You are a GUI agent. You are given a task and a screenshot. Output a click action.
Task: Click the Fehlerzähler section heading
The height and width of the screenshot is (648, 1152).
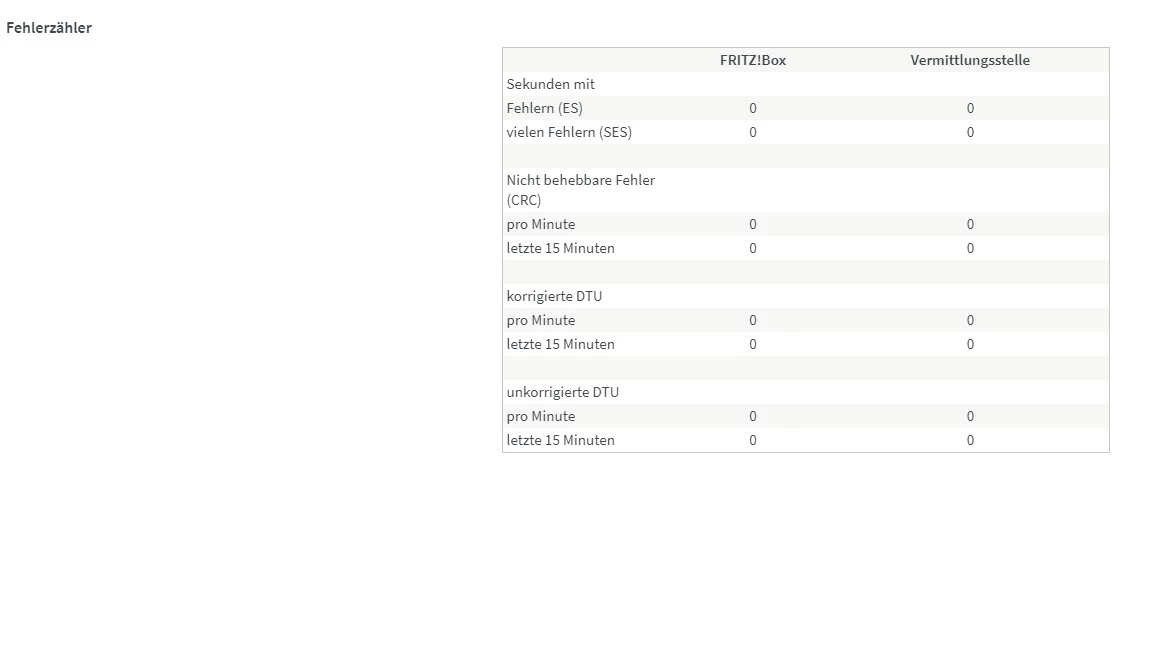(49, 28)
